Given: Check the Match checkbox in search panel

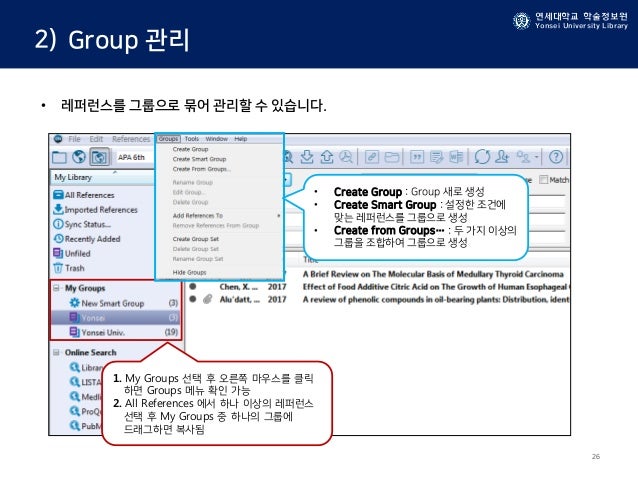Looking at the screenshot, I should (x=543, y=179).
